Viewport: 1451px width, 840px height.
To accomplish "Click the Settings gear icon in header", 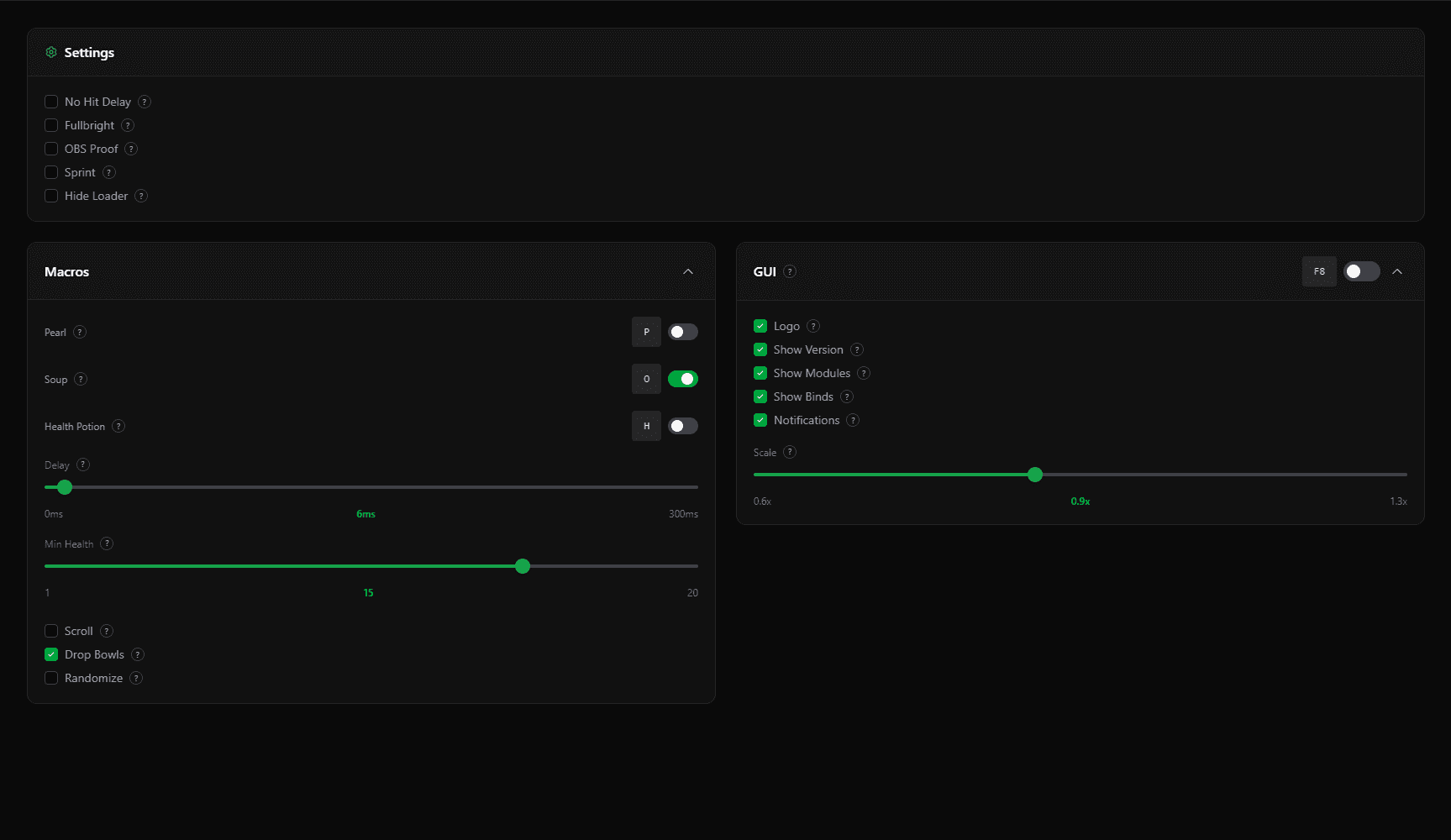I will point(51,52).
